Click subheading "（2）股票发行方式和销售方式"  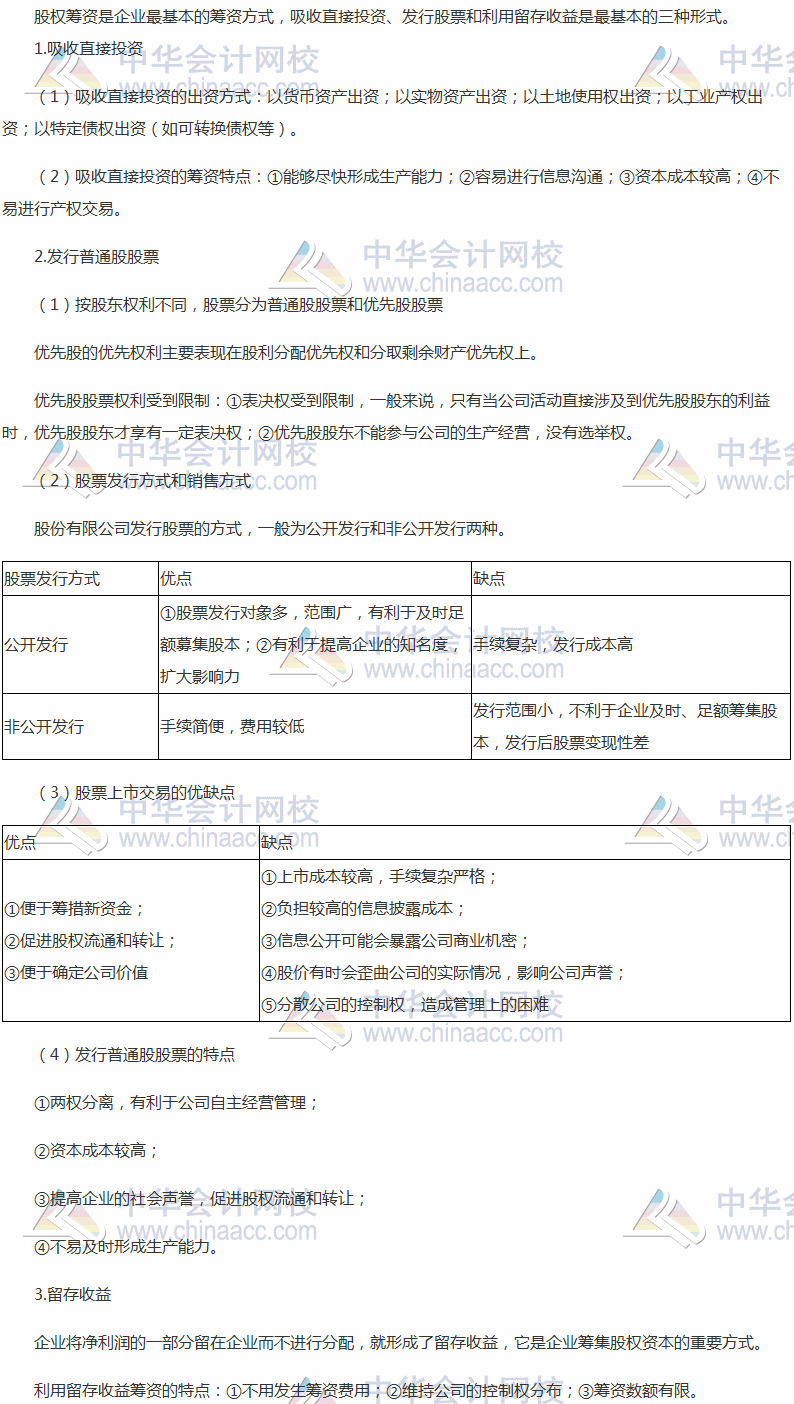click(x=143, y=481)
